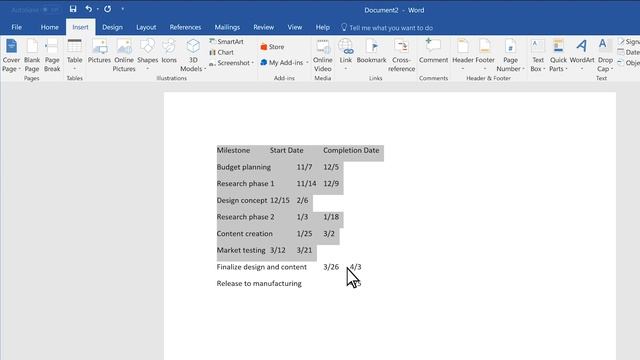Open the Drop Cap menu

pos(605,56)
